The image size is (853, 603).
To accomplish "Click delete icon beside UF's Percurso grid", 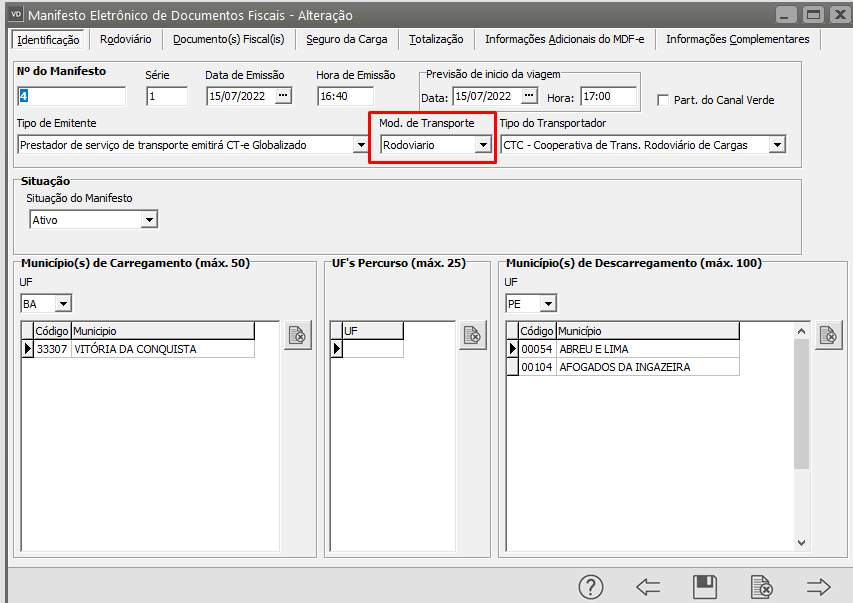I will [472, 336].
